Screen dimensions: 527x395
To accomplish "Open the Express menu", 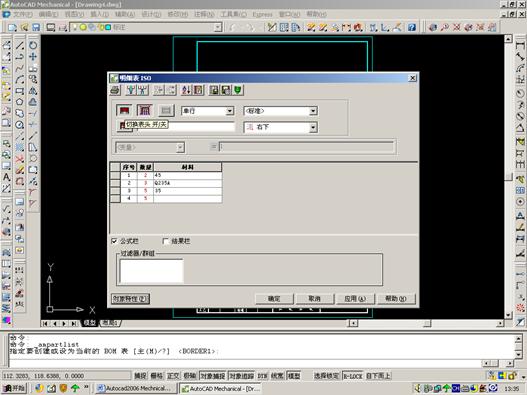I will [x=262, y=14].
